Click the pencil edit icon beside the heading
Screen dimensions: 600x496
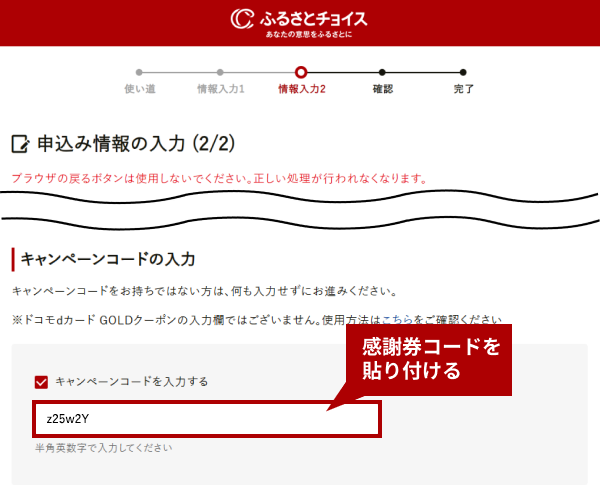[x=20, y=145]
